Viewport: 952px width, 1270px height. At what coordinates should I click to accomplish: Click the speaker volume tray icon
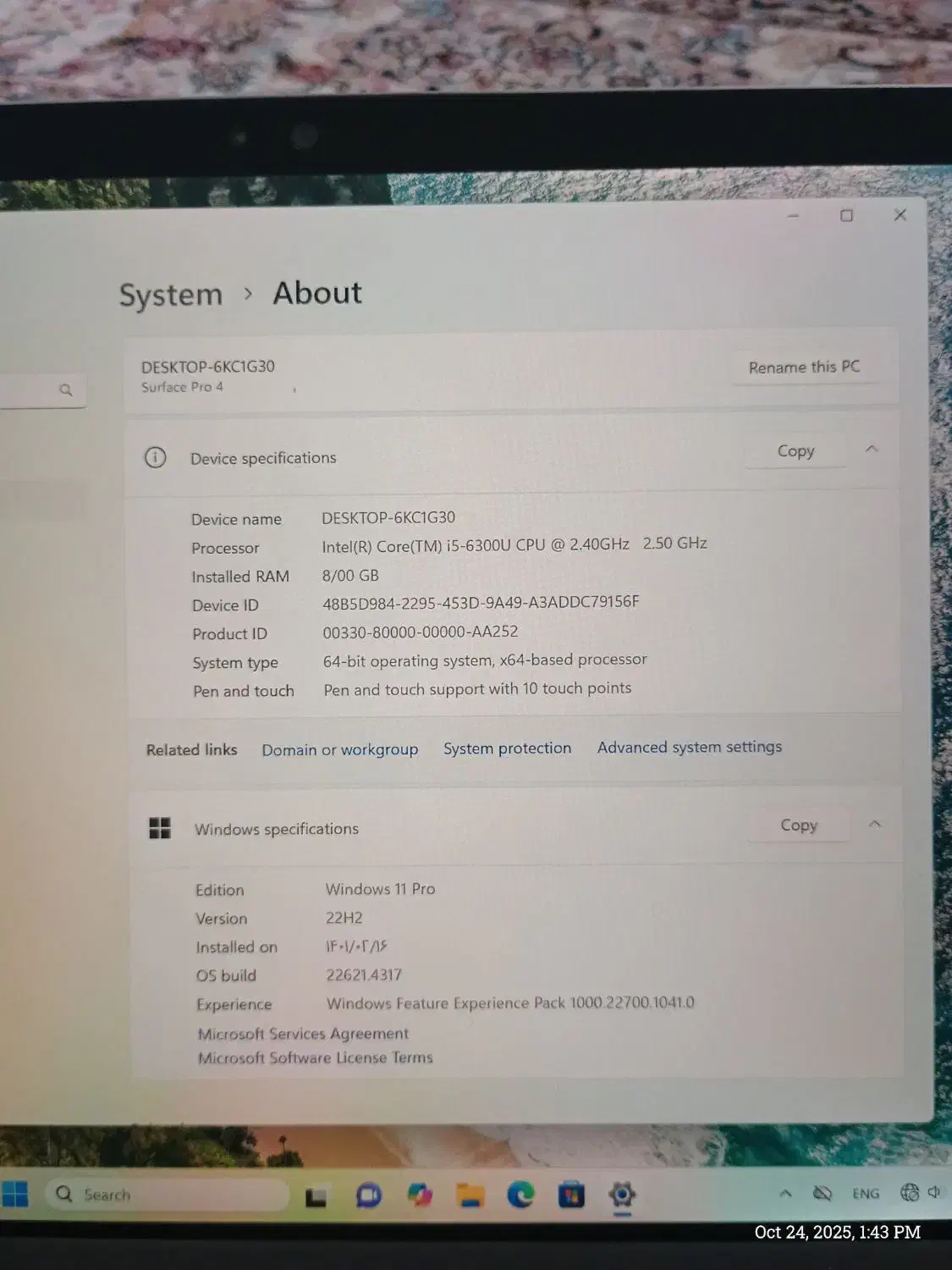pyautogui.click(x=934, y=1192)
